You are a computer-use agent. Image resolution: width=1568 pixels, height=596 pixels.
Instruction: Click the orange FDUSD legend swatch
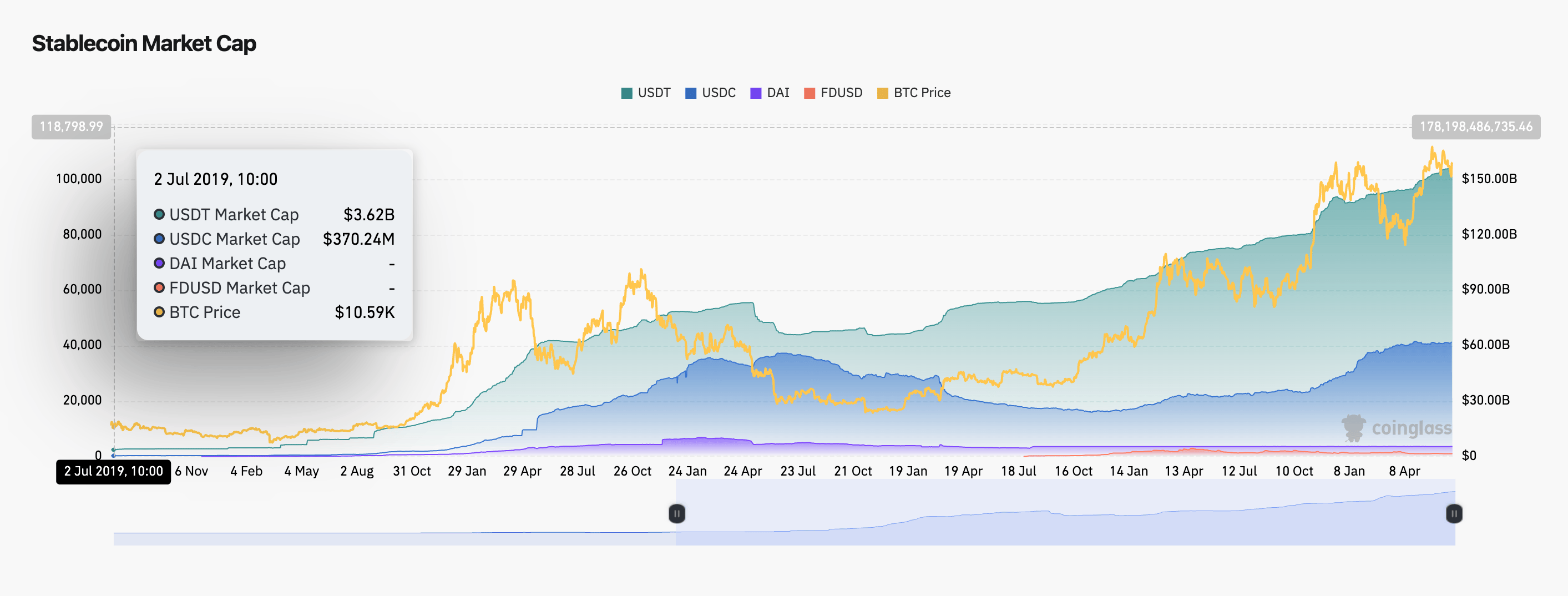[809, 93]
